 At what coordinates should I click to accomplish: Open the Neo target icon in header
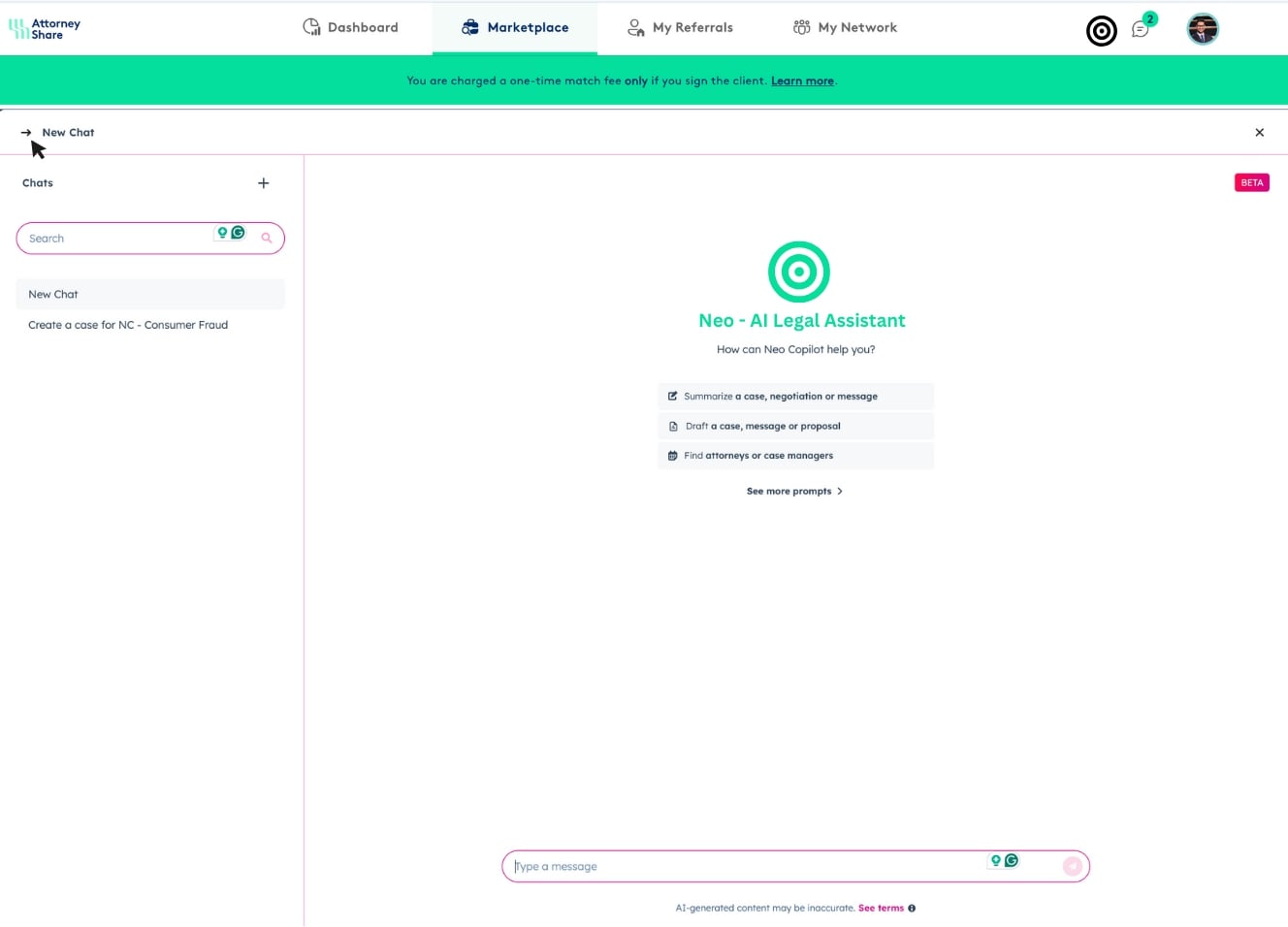(x=1101, y=31)
